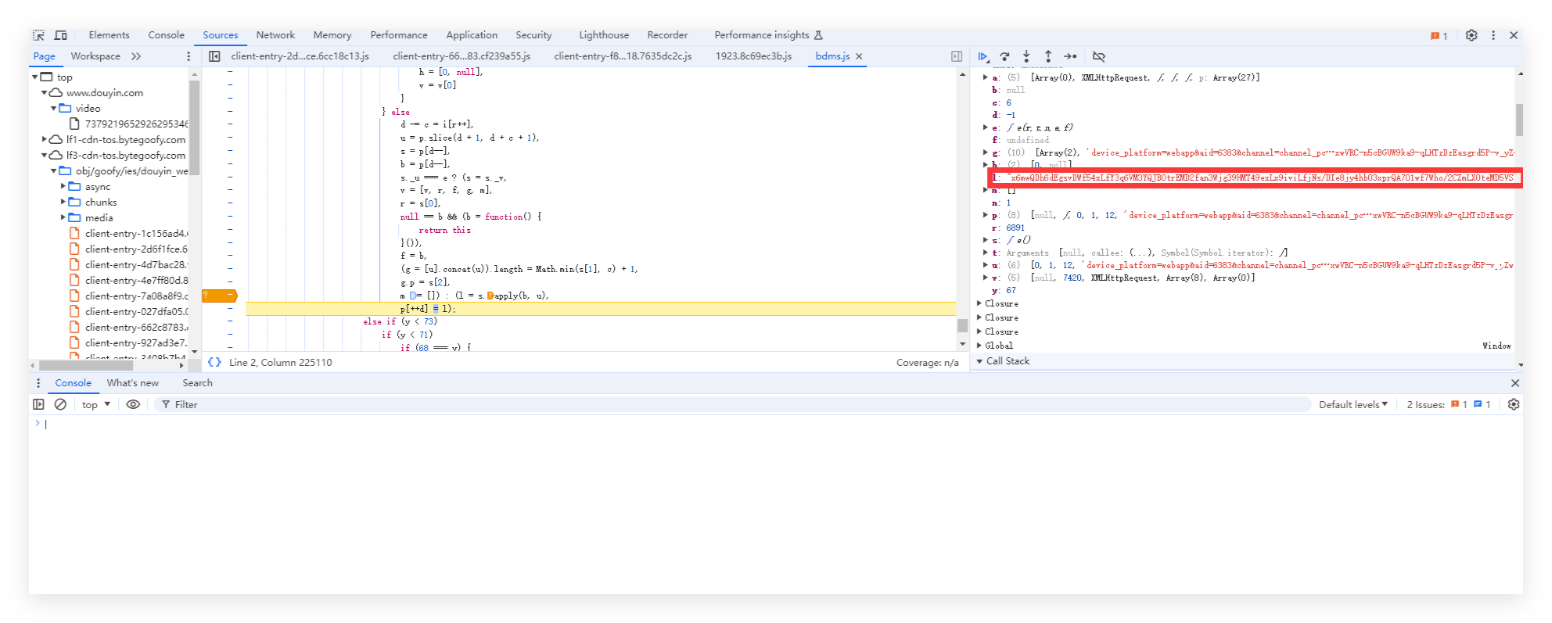
Task: Toggle the navigator sidebar icon
Action: pyautogui.click(x=214, y=57)
